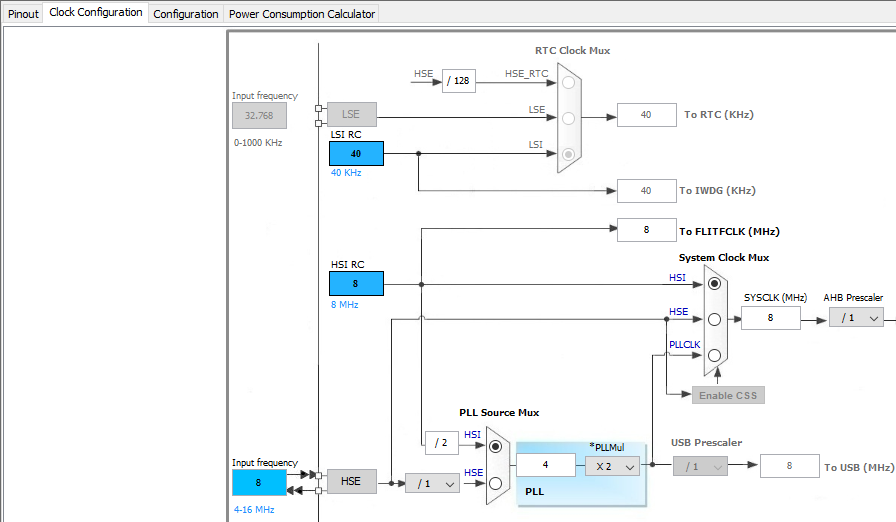Choose LSI in RTC Clock Mux

point(568,154)
